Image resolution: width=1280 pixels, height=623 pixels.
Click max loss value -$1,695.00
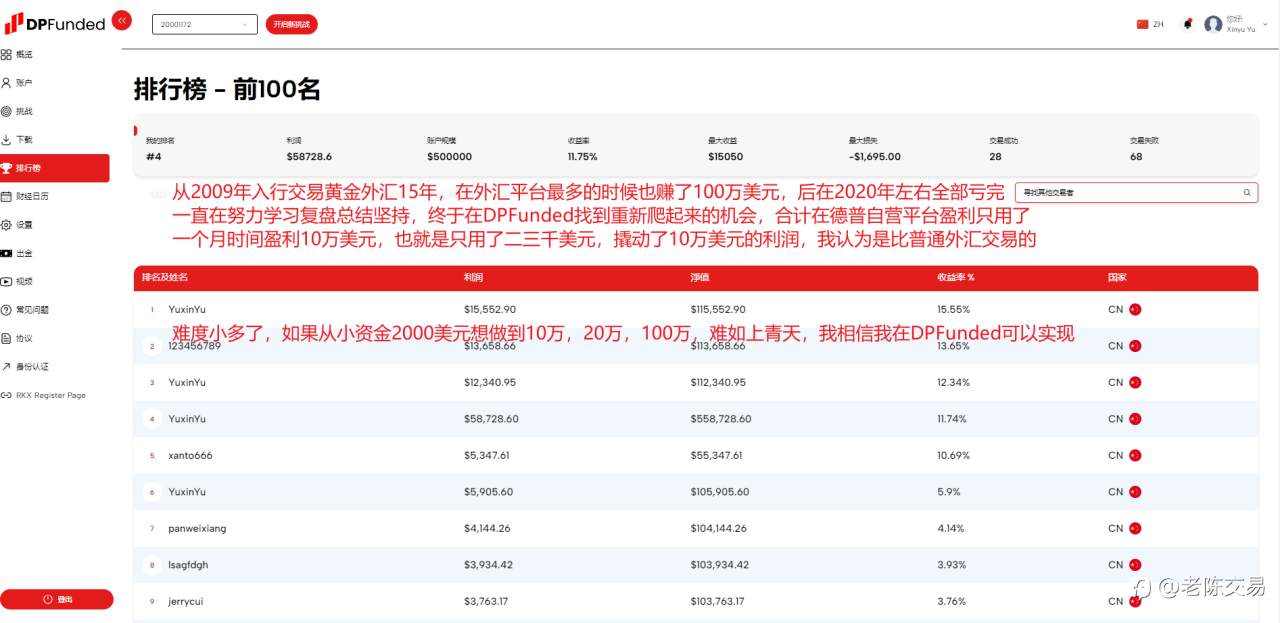tap(875, 157)
